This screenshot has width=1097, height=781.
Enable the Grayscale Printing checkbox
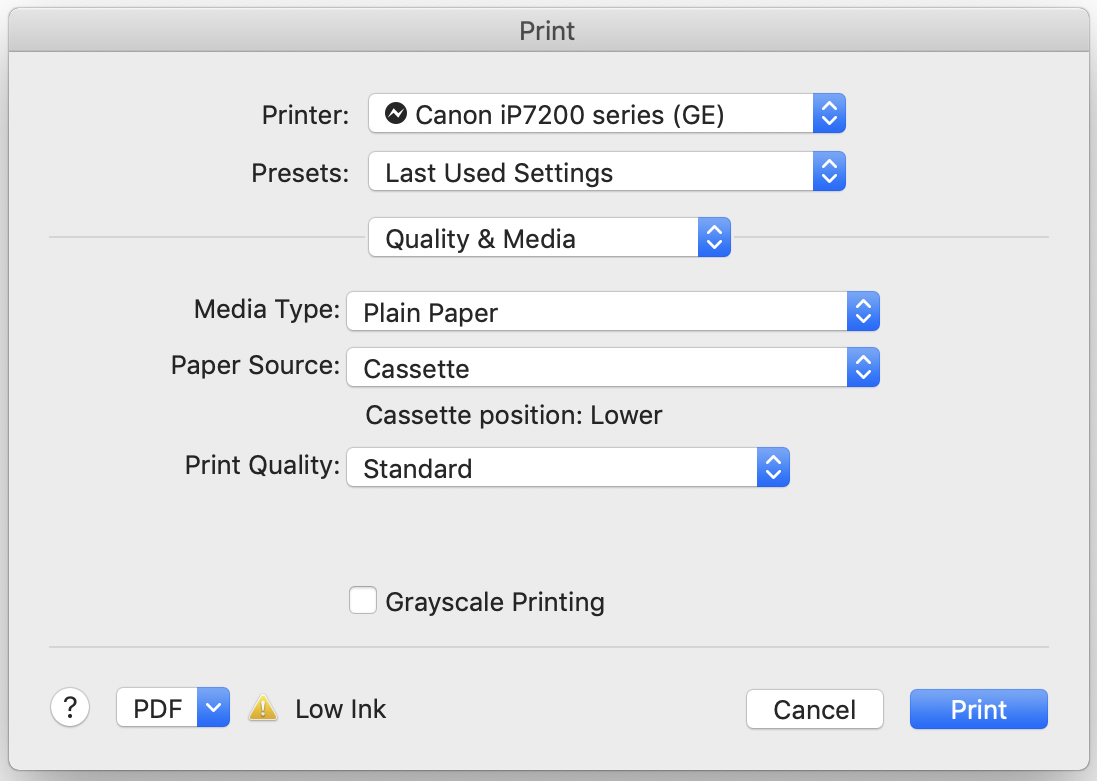point(363,600)
